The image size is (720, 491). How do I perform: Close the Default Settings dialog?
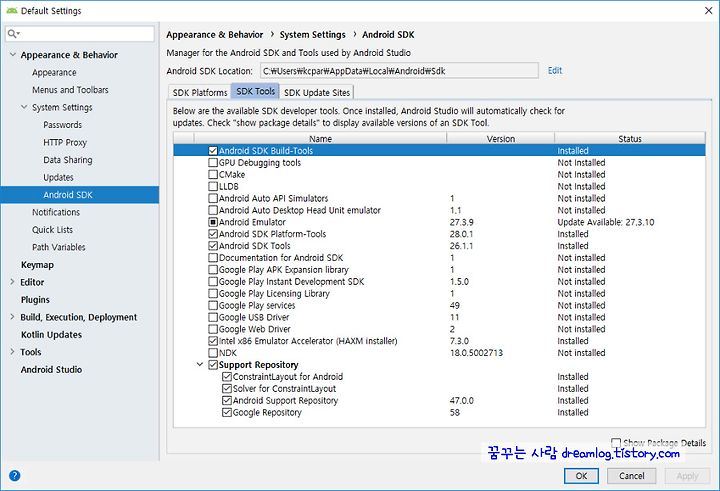pyautogui.click(x=709, y=11)
